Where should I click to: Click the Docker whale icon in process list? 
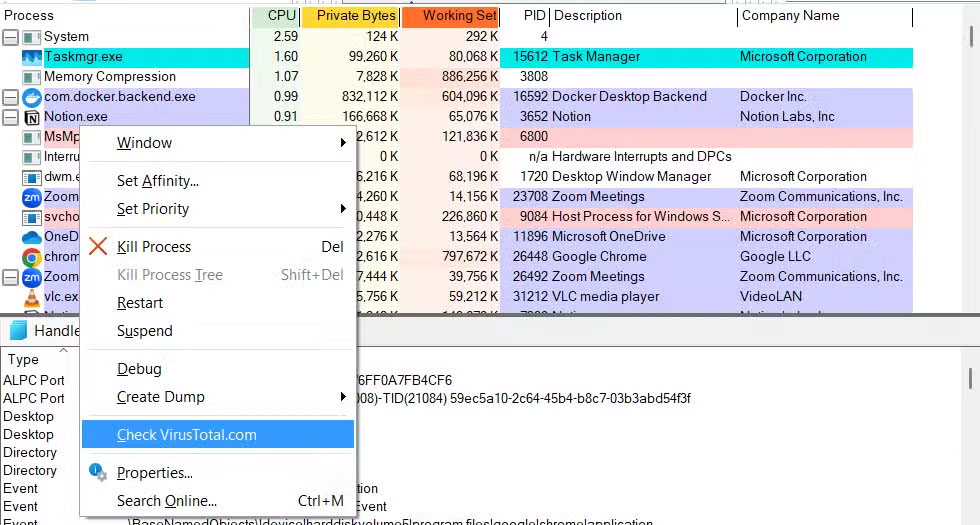tap(31, 97)
